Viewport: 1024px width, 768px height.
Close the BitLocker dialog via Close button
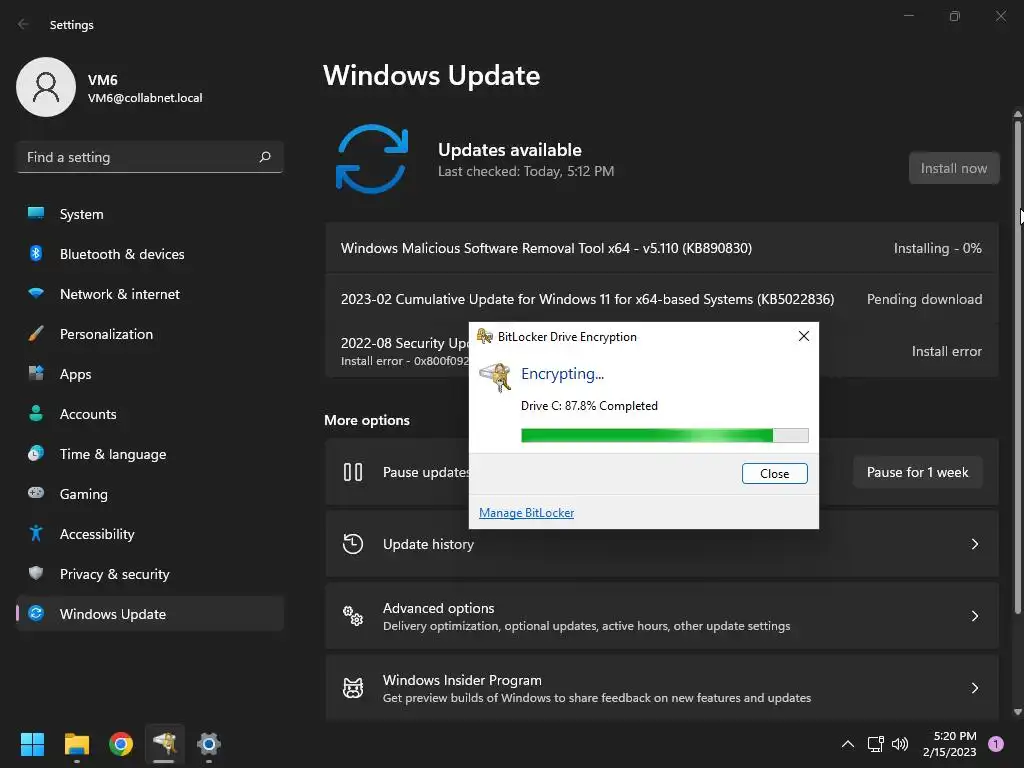[x=775, y=473]
